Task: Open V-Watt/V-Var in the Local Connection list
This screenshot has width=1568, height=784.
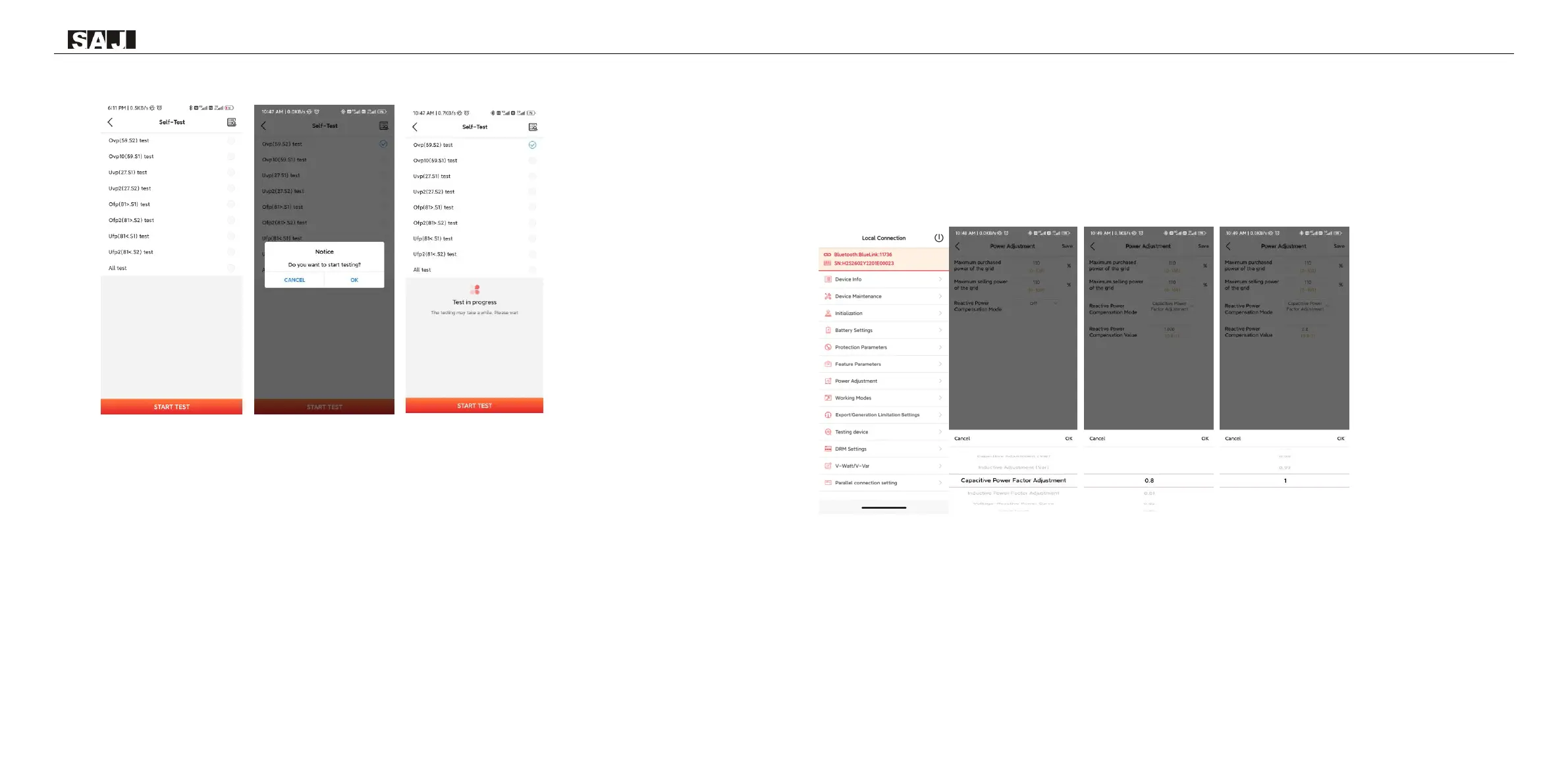Action: pyautogui.click(x=884, y=466)
